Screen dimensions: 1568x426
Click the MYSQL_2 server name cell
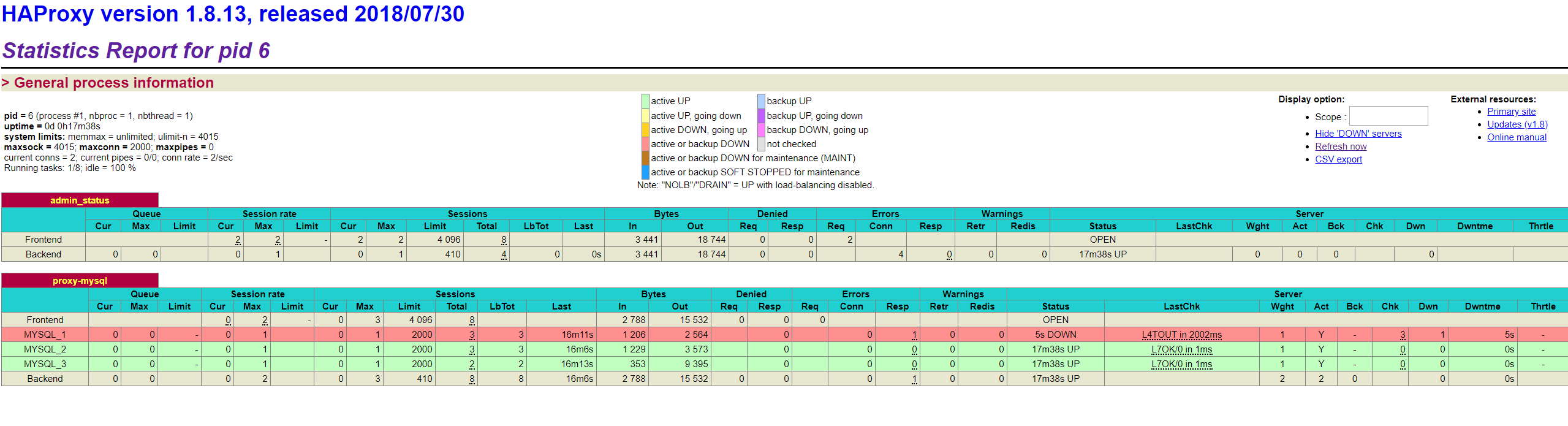(x=45, y=349)
